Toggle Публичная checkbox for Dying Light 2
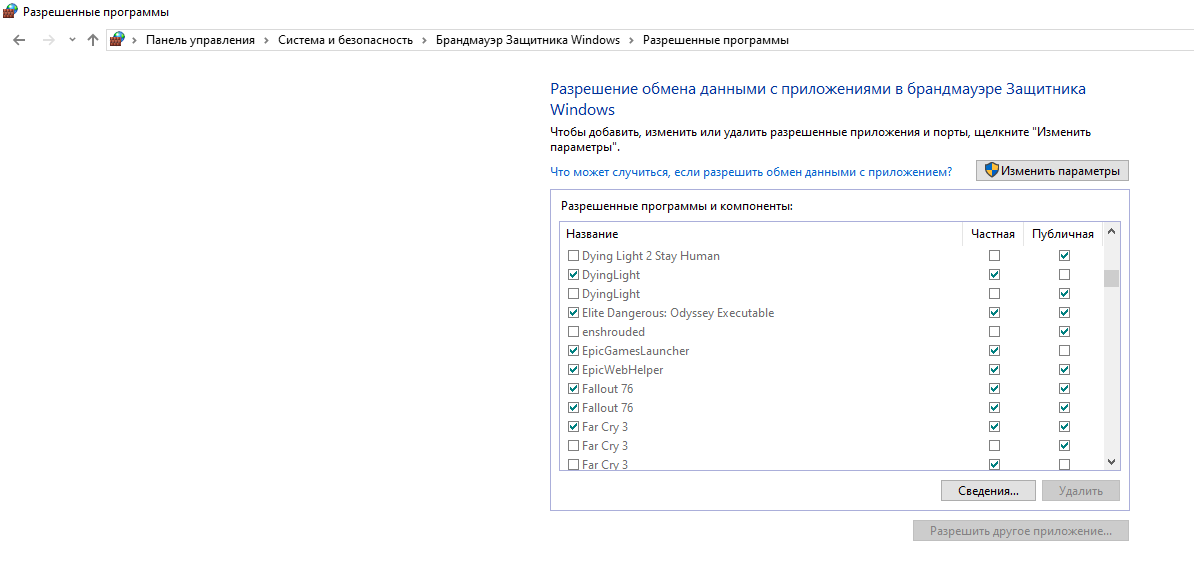The height and width of the screenshot is (570, 1194). coord(1065,256)
